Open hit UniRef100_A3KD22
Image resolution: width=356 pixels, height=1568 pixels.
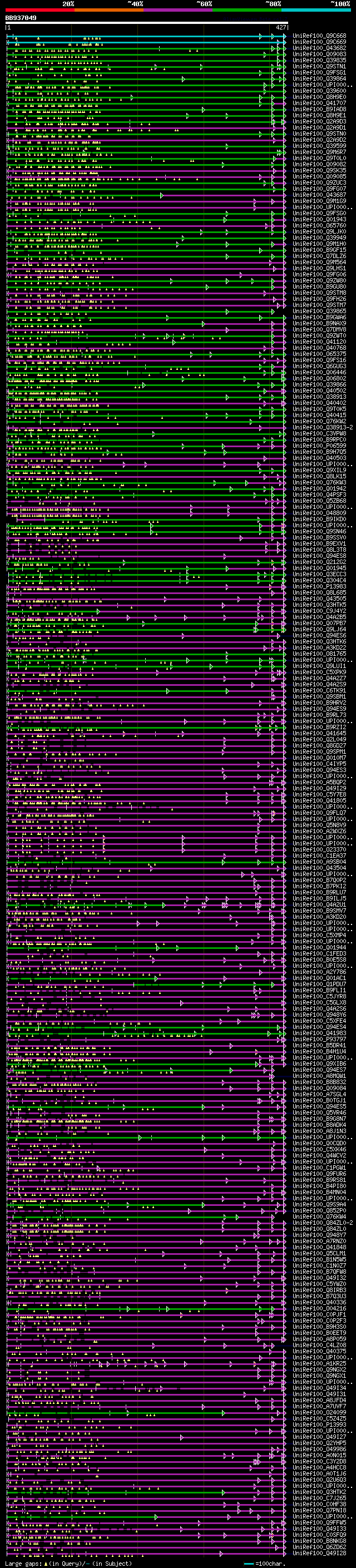[319, 647]
